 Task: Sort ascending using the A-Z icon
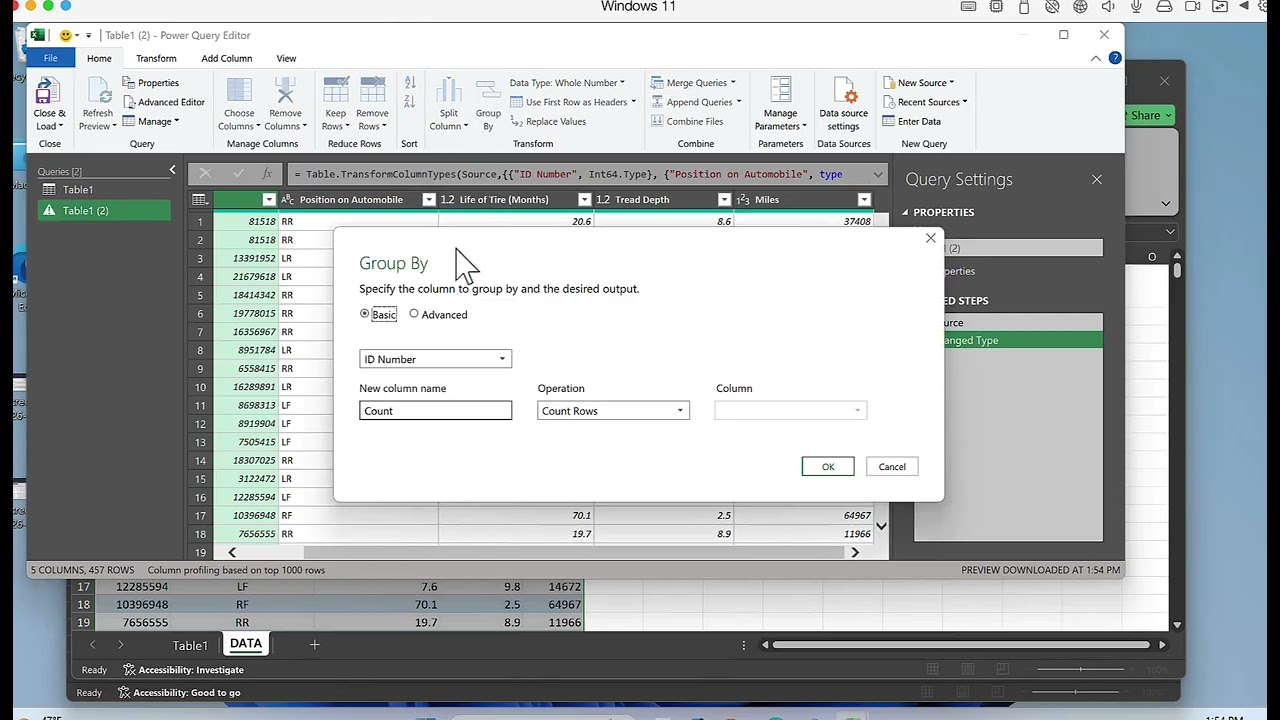tap(409, 83)
